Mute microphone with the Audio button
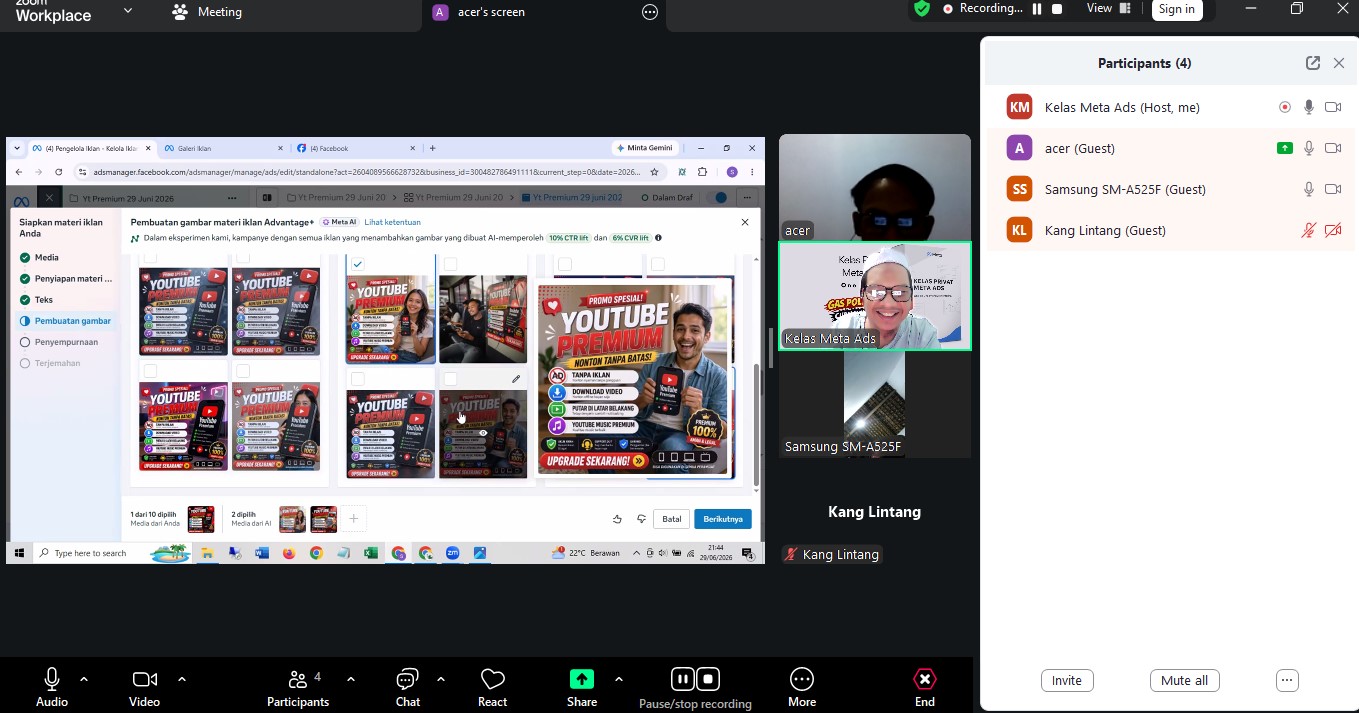 [52, 687]
